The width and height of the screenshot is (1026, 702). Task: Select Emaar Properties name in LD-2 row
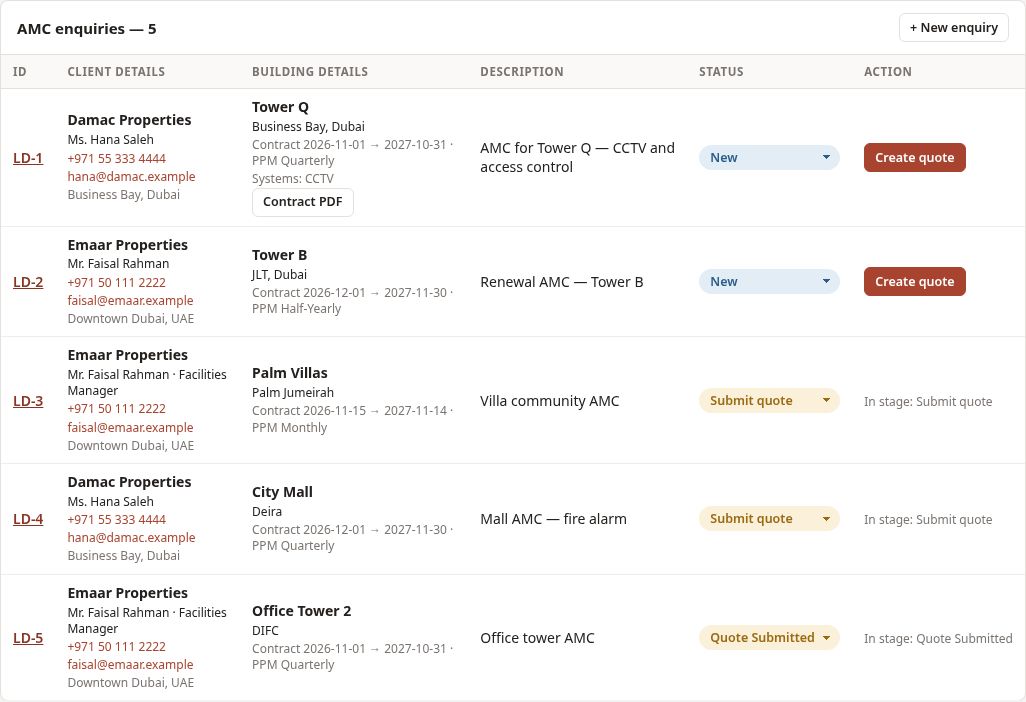point(128,245)
